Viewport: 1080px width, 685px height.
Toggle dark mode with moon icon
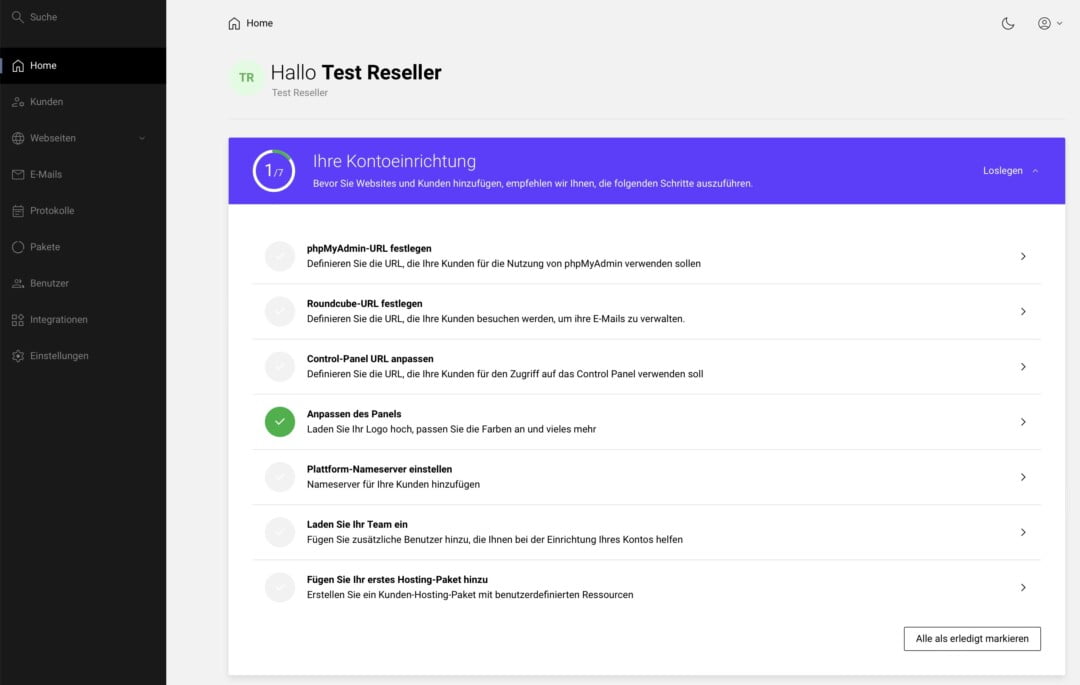1008,23
